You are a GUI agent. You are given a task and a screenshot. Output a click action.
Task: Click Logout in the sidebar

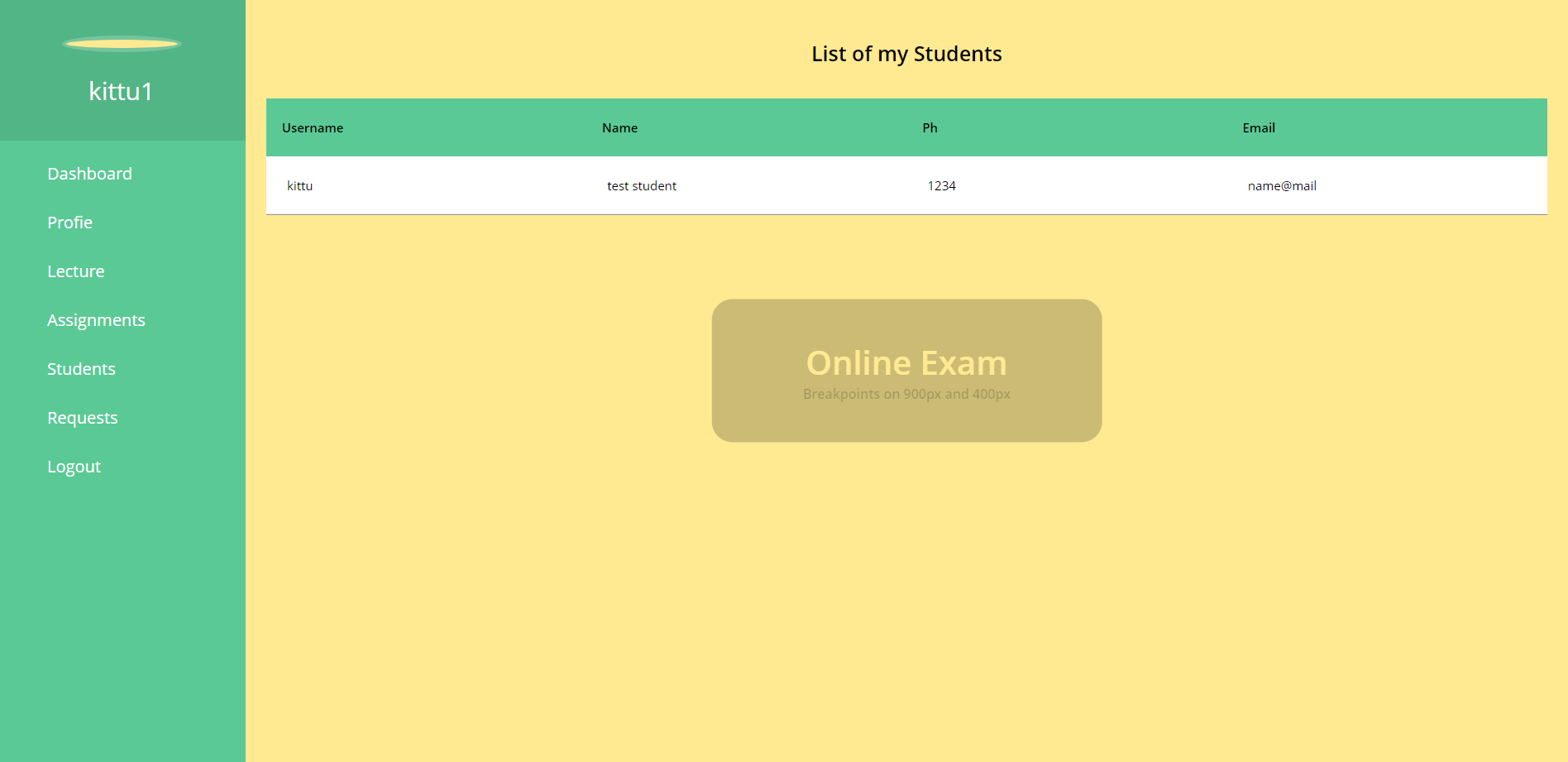[x=74, y=467]
